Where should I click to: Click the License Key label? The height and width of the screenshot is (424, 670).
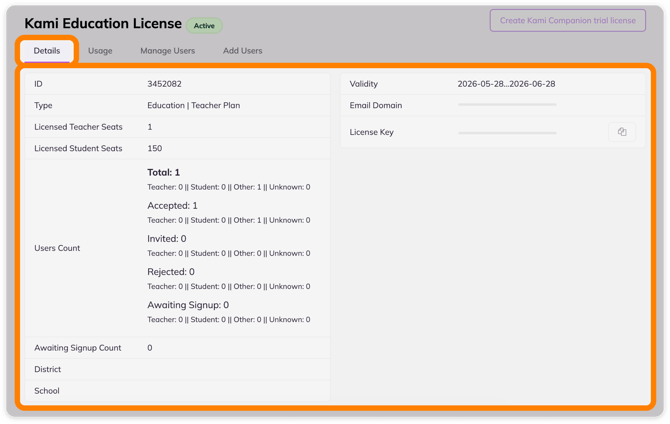[x=371, y=132]
